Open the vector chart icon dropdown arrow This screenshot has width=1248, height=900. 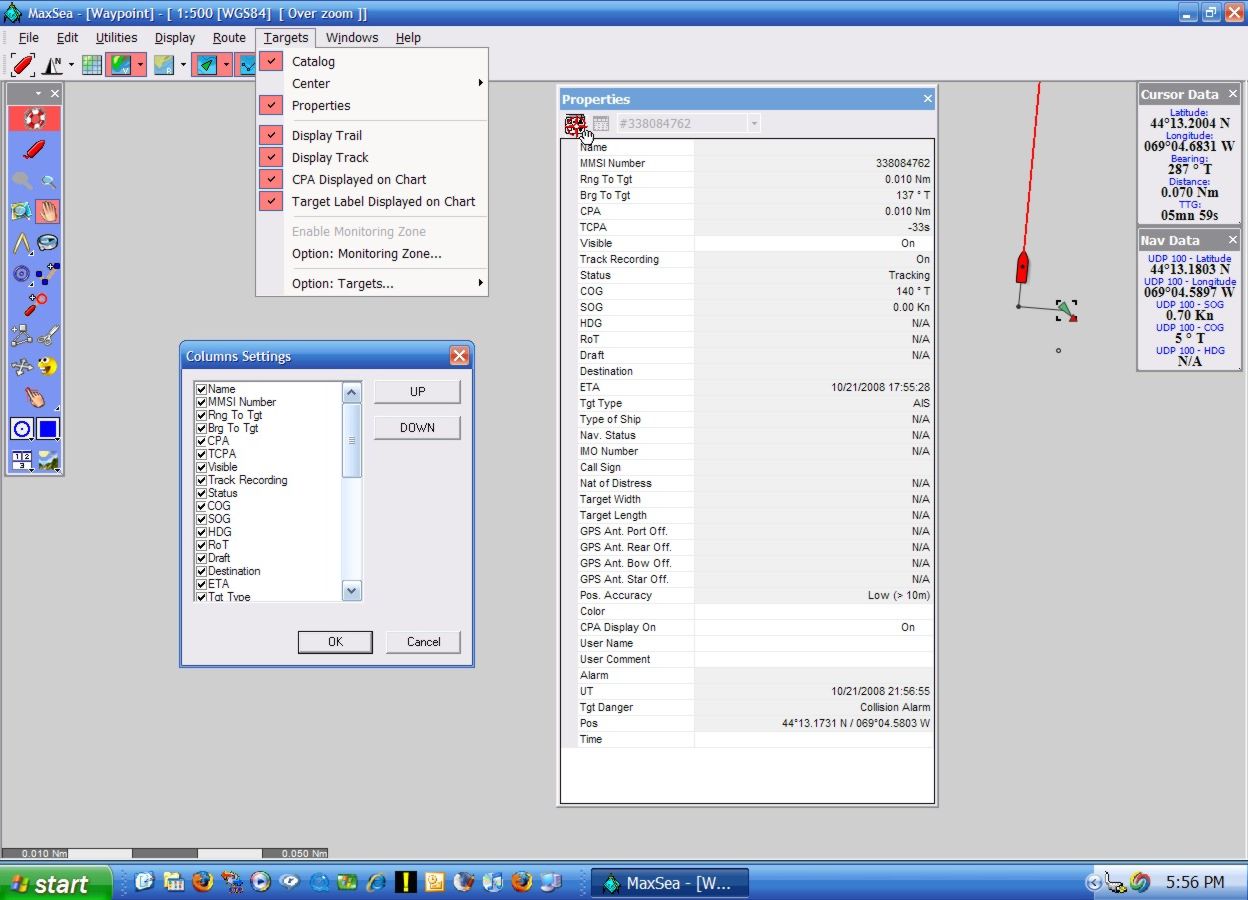(x=141, y=65)
